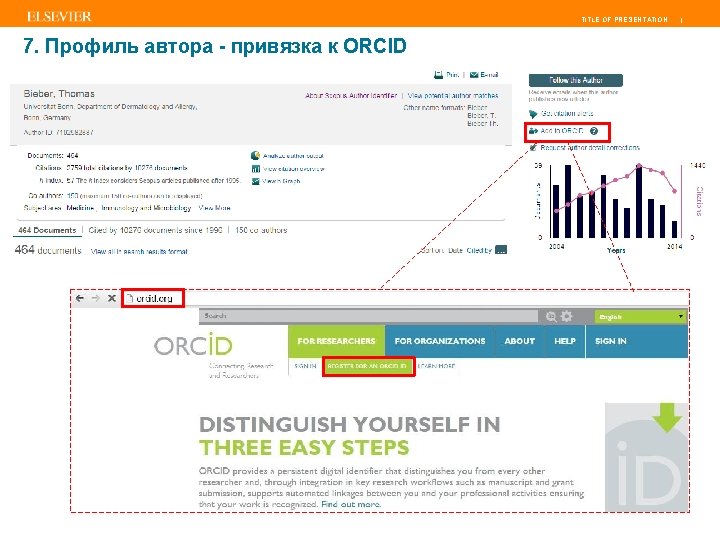Click the View h-Graph link text

pyautogui.click(x=281, y=181)
